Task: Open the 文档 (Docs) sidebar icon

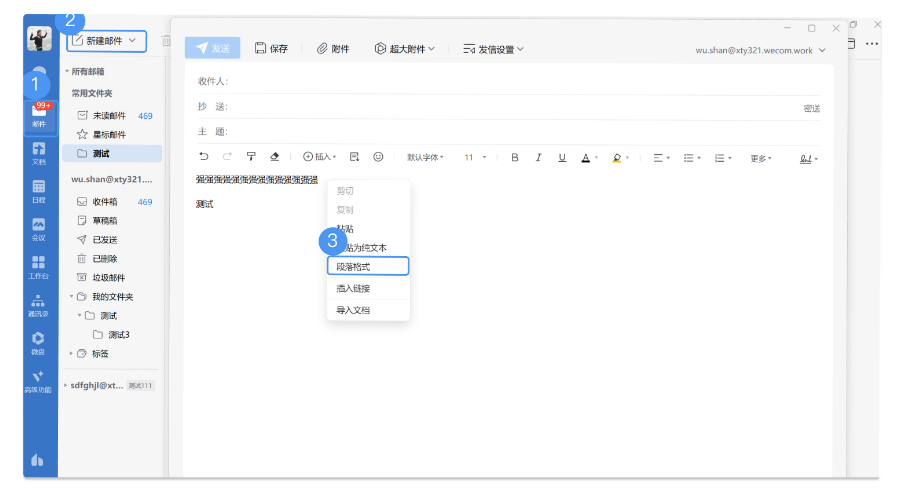Action: 39,152
